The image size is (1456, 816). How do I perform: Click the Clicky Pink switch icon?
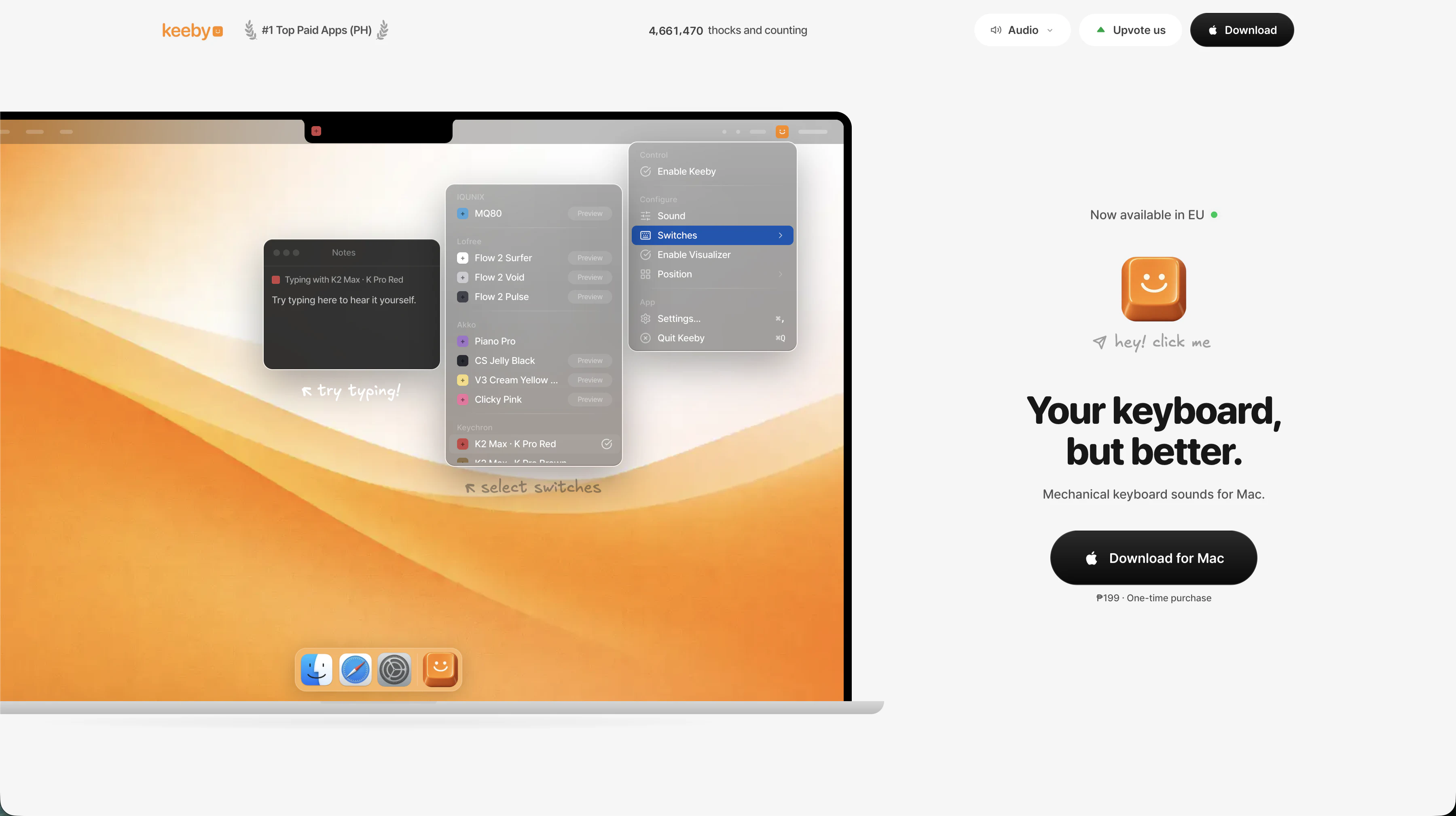click(x=462, y=400)
